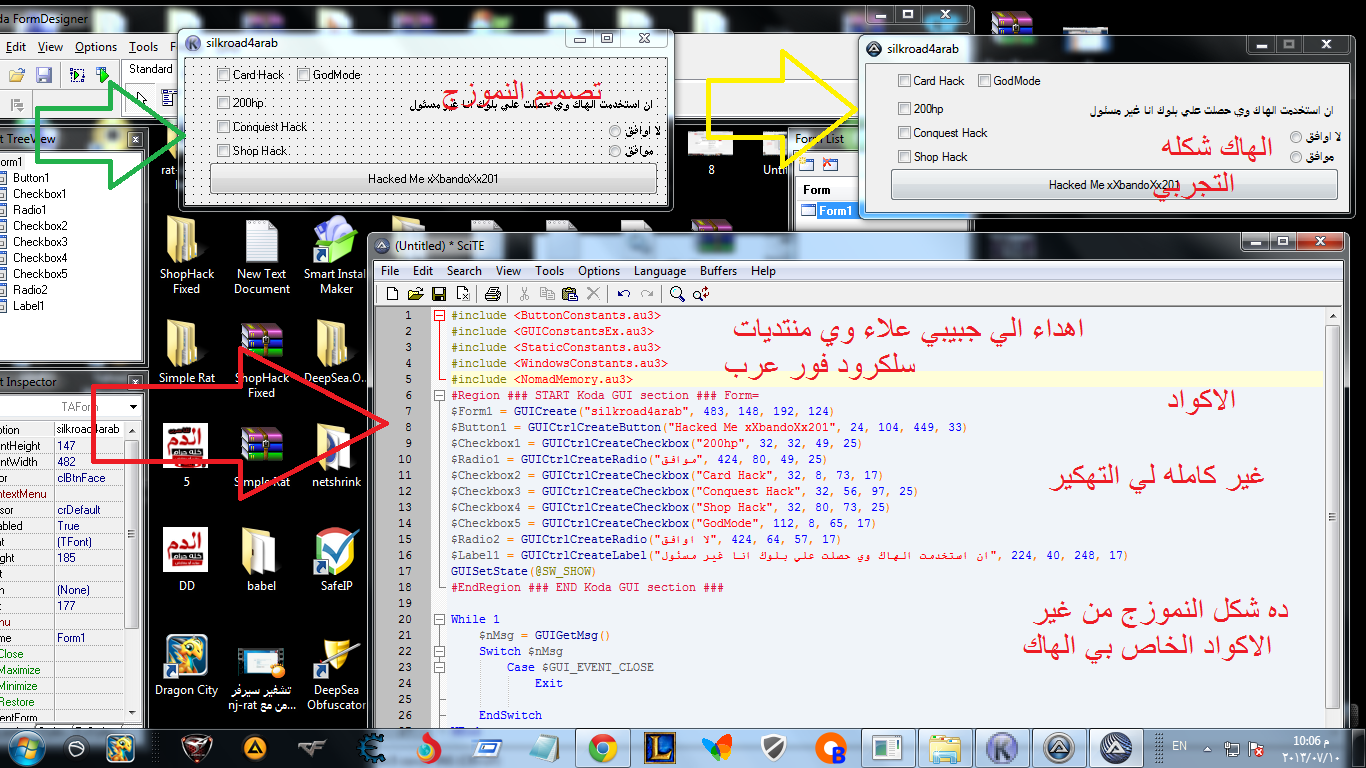This screenshot has width=1366, height=768.
Task: Tick GodMode checkbox in running silkroad4arab window
Action: [984, 81]
